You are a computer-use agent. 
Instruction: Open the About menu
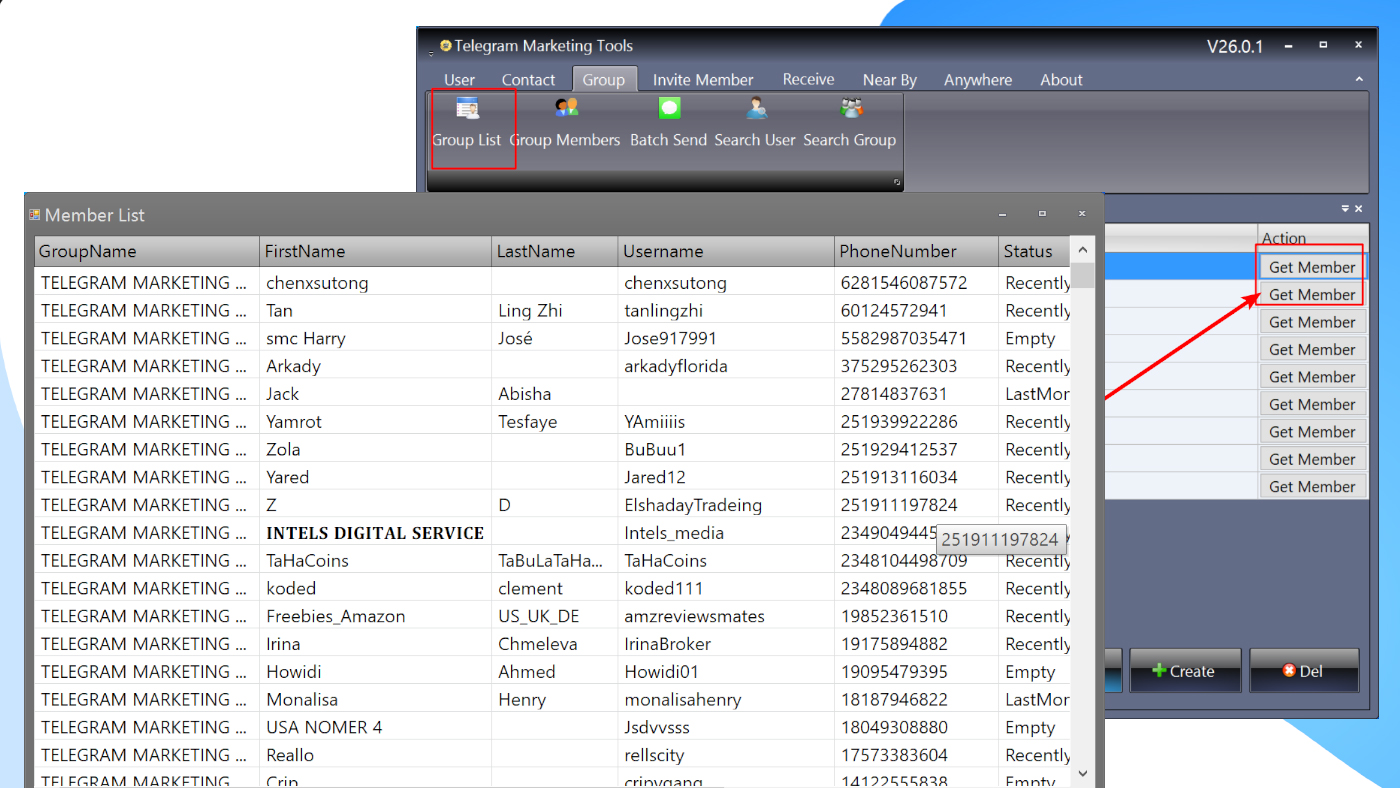(x=1061, y=79)
